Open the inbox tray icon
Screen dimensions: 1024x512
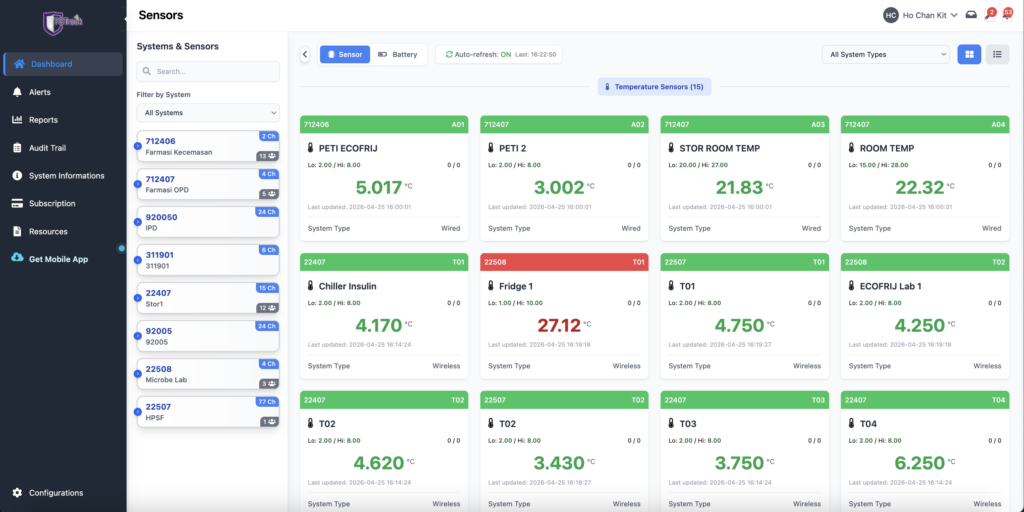[970, 15]
